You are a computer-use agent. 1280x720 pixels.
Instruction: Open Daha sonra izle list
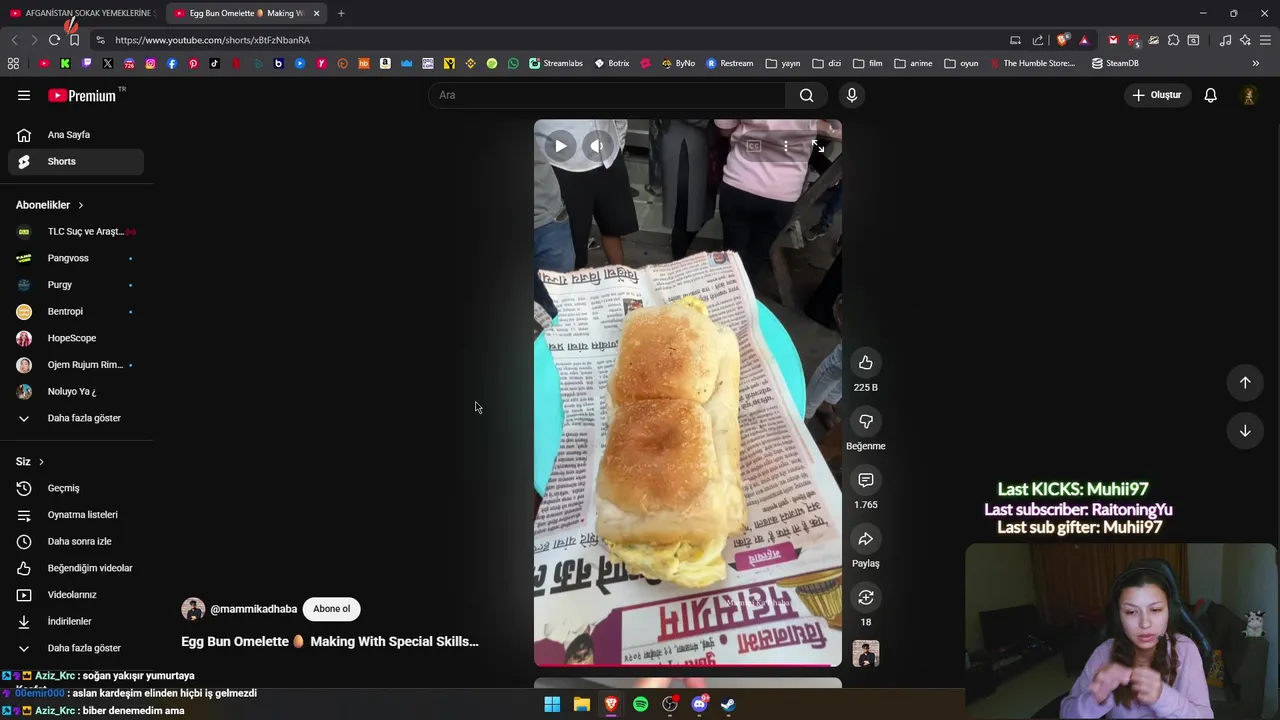point(76,541)
